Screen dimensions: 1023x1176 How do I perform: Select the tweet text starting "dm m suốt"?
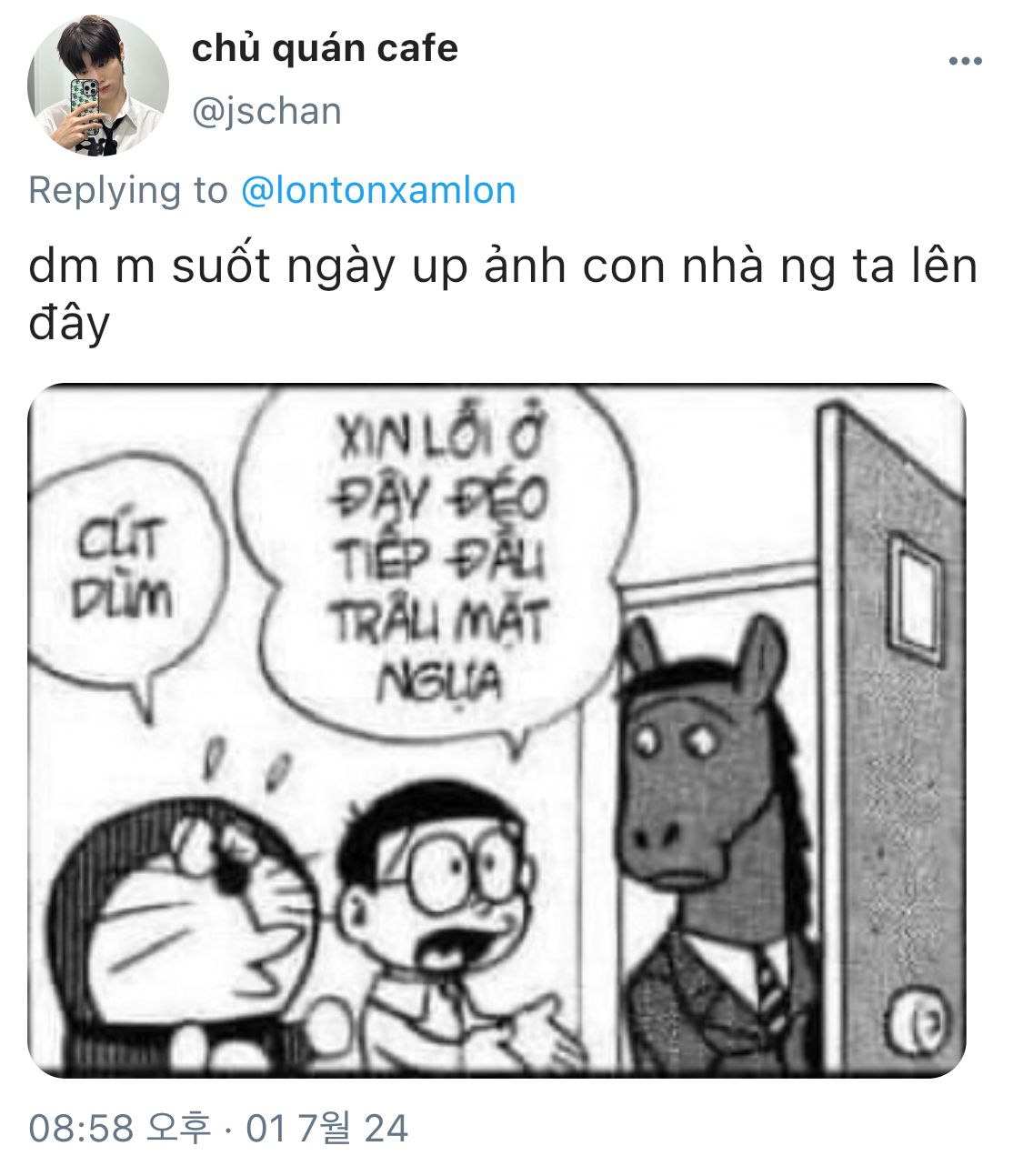pos(503,294)
